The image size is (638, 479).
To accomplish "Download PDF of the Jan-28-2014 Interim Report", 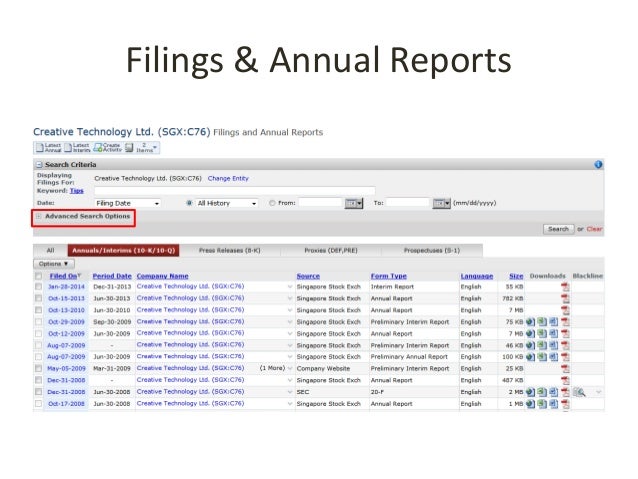I will tap(565, 287).
